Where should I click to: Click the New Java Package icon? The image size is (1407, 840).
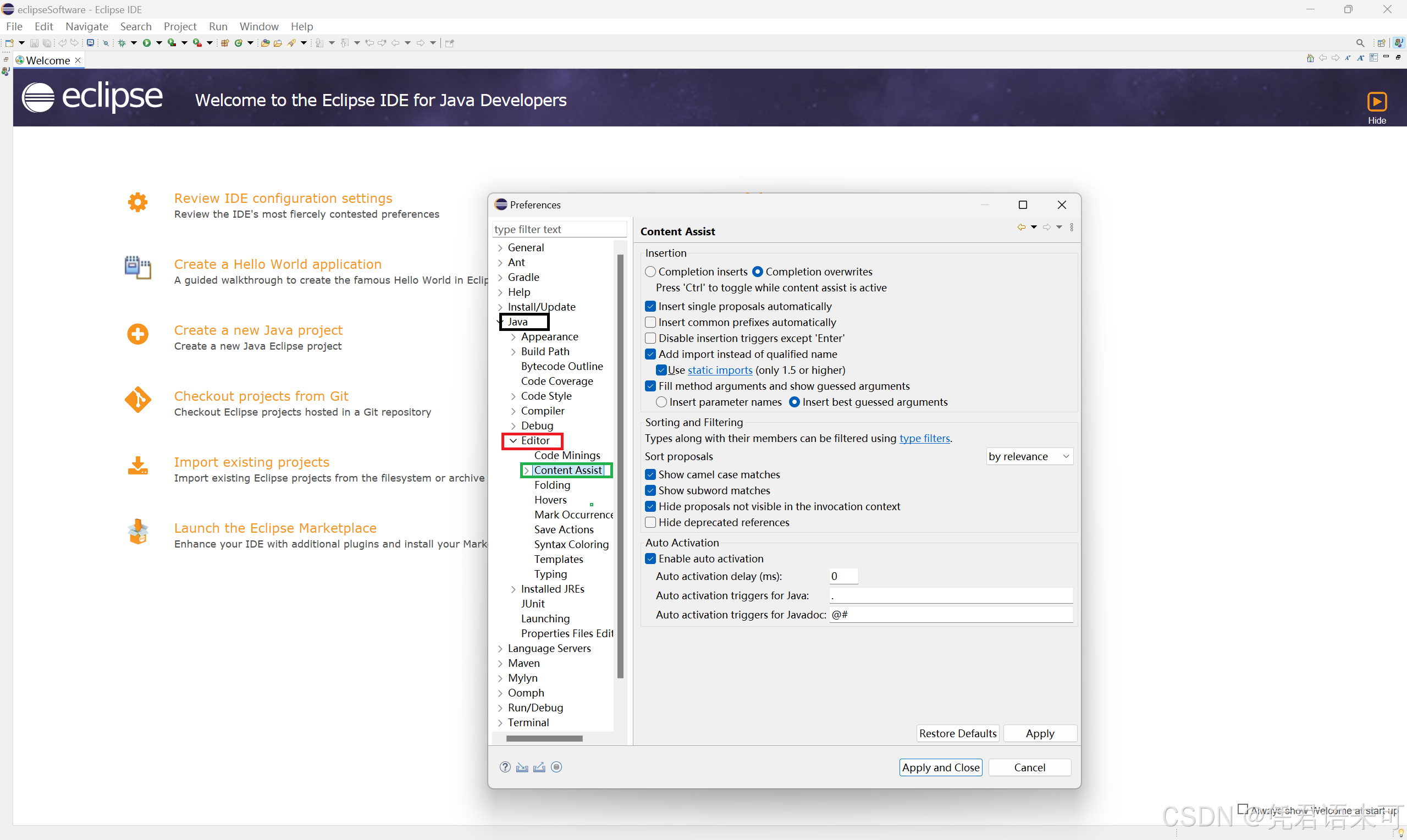click(225, 43)
